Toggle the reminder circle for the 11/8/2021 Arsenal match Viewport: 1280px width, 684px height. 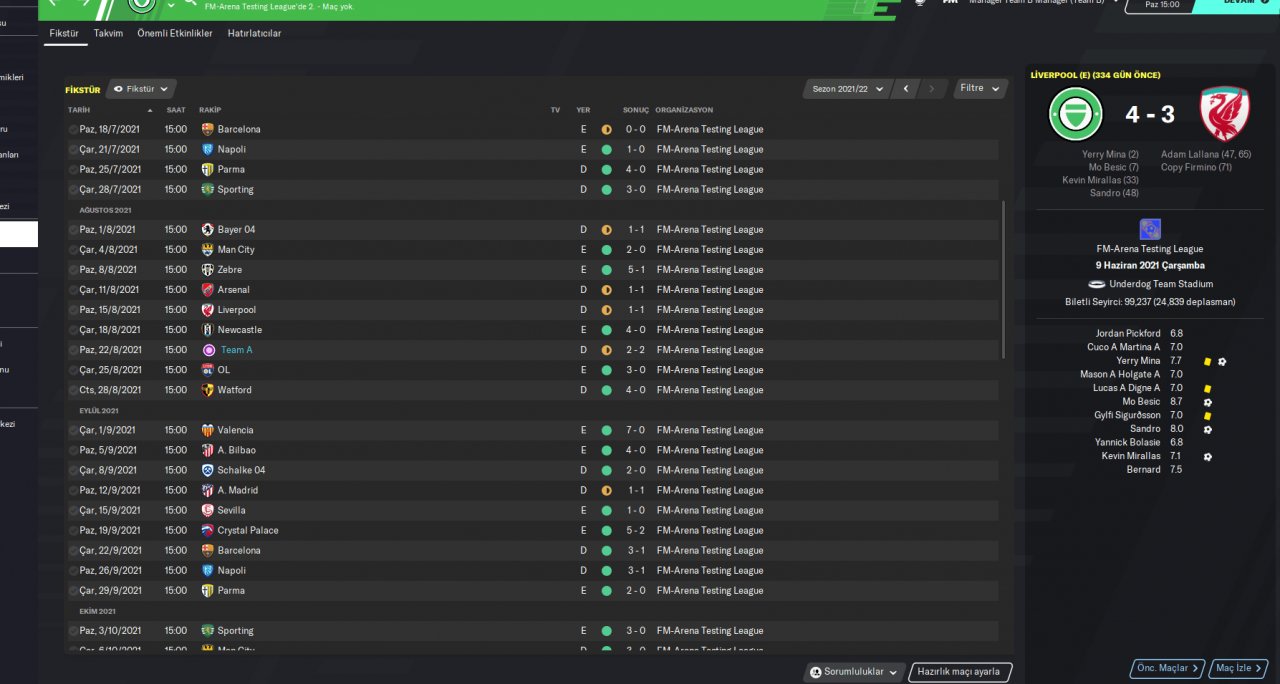click(x=73, y=289)
